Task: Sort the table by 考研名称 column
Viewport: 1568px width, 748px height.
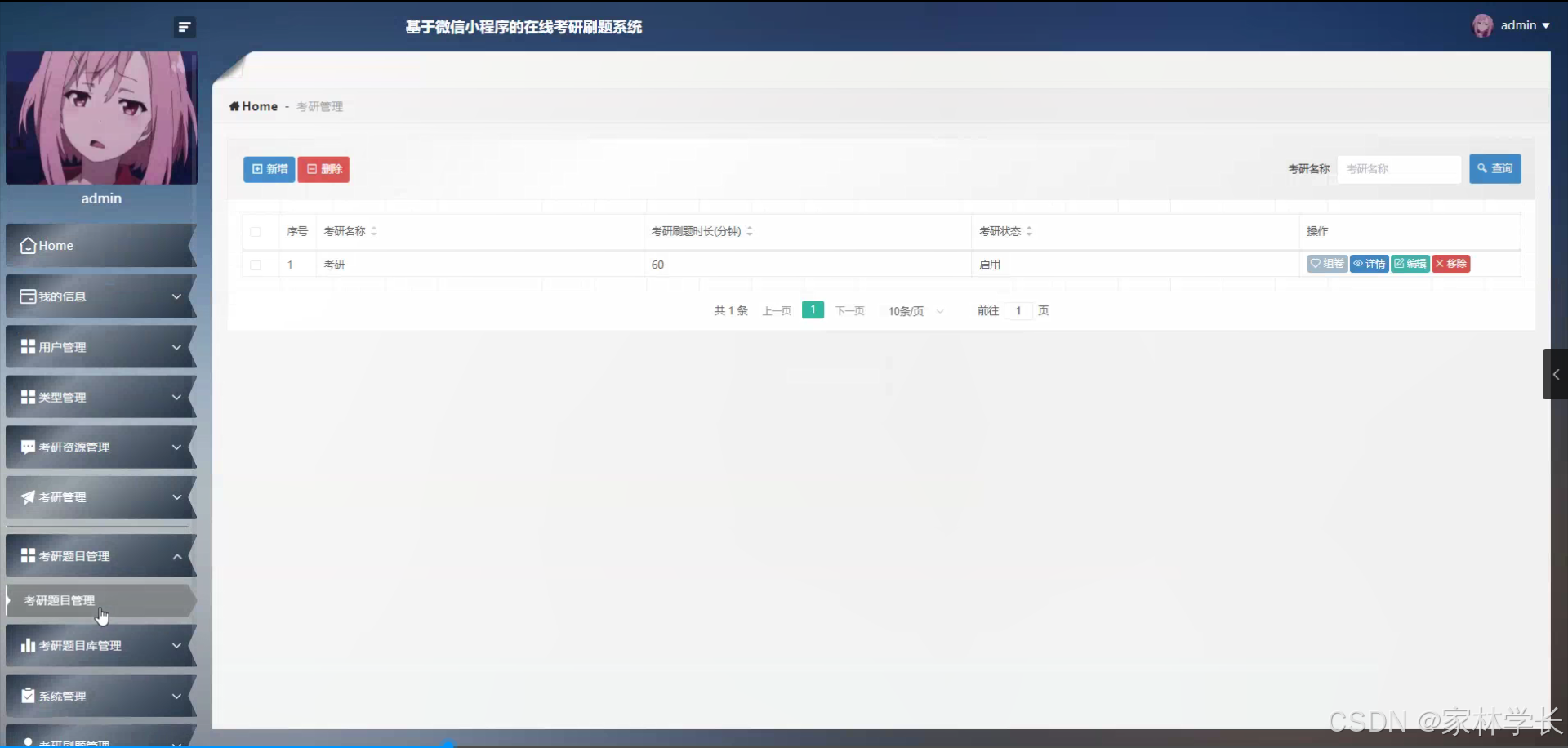Action: (x=373, y=231)
